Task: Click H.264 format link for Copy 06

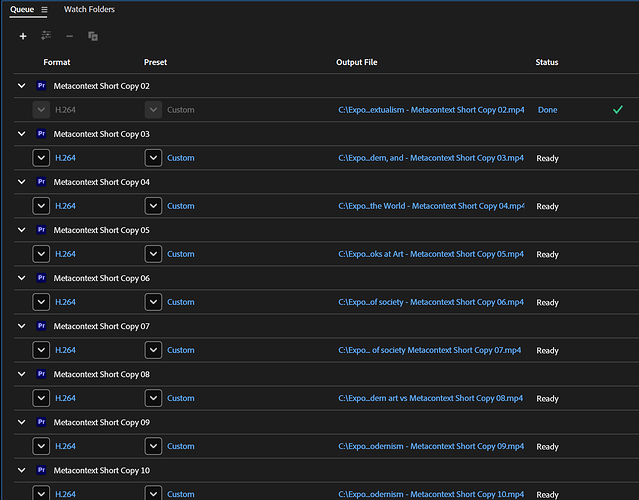Action: [x=65, y=302]
